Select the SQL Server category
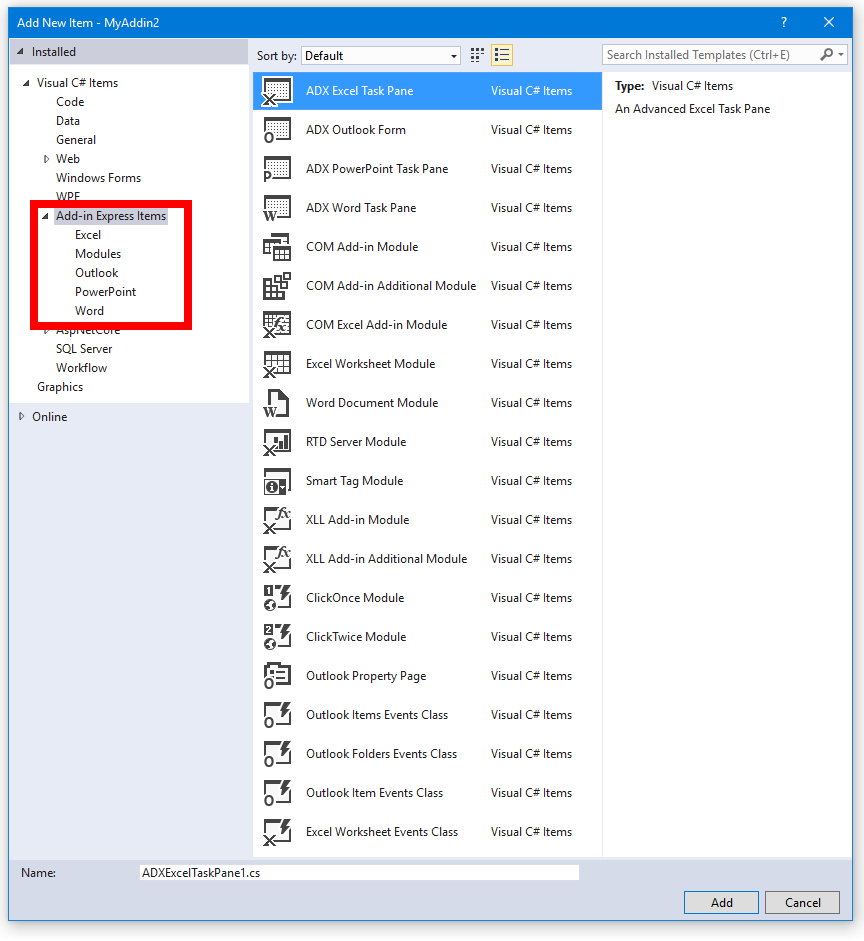The width and height of the screenshot is (864, 941). tap(84, 349)
